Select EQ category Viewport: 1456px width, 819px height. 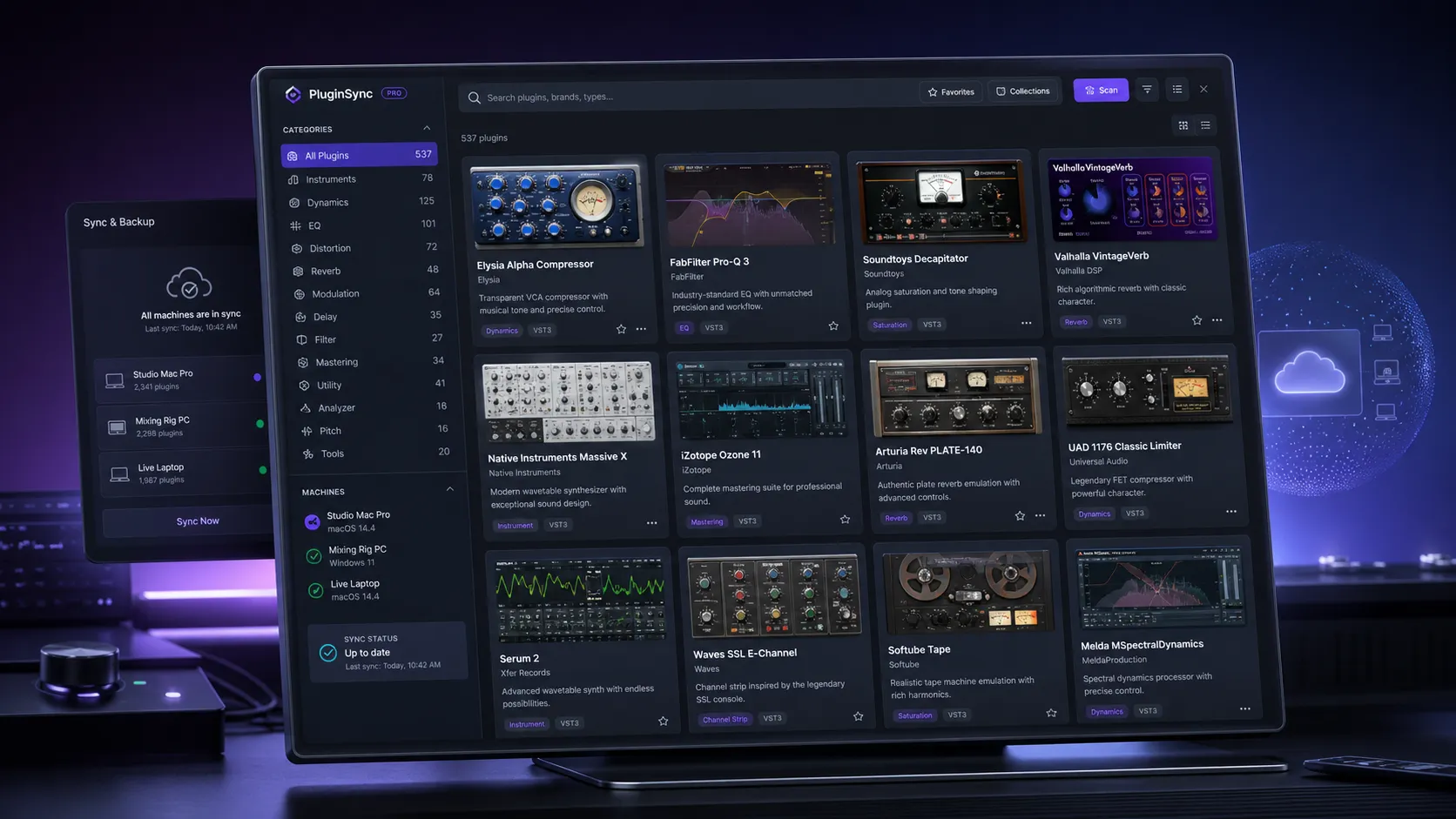(x=364, y=225)
